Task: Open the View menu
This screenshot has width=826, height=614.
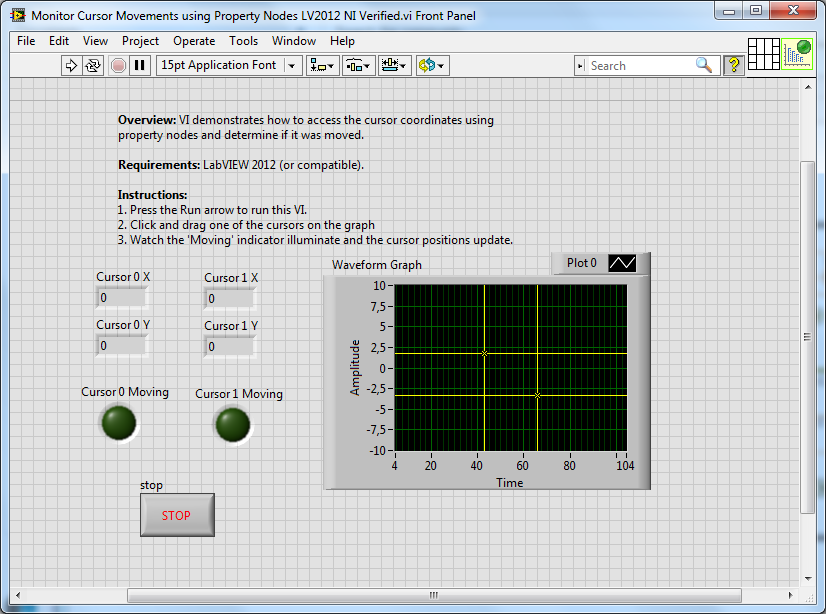Action: (x=95, y=41)
